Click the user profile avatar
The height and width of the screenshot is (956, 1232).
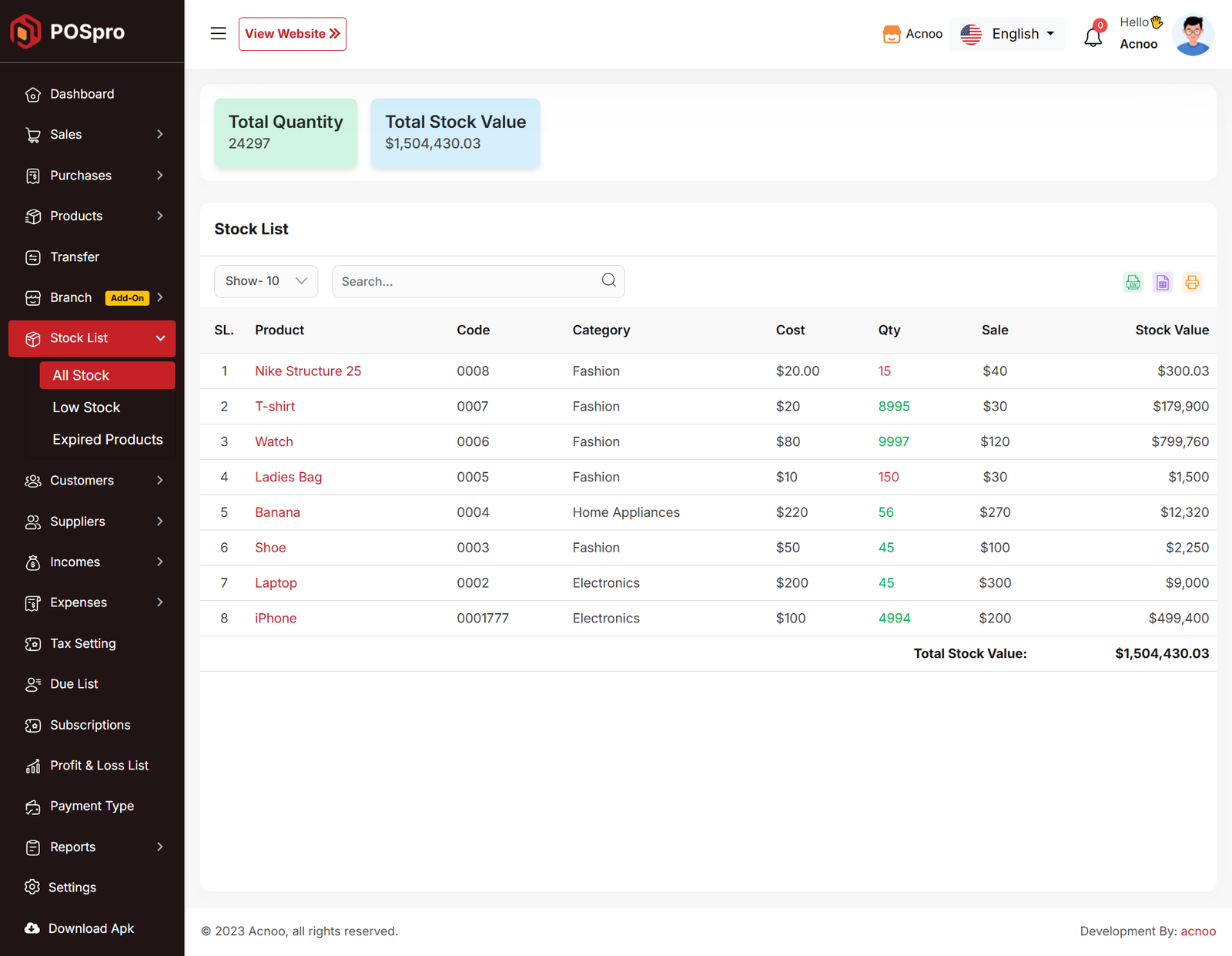pos(1192,35)
